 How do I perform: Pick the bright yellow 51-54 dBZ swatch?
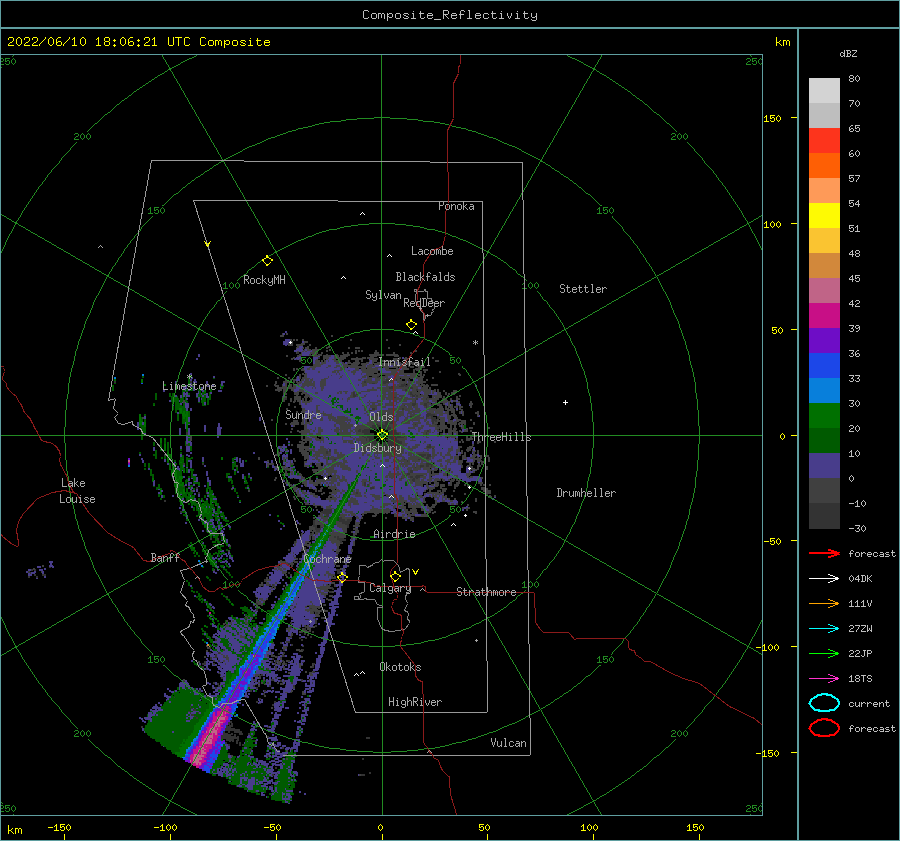[824, 215]
